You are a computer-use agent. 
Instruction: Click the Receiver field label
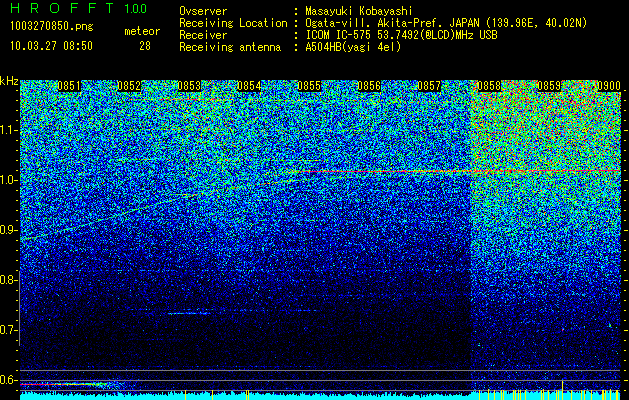[x=203, y=35]
